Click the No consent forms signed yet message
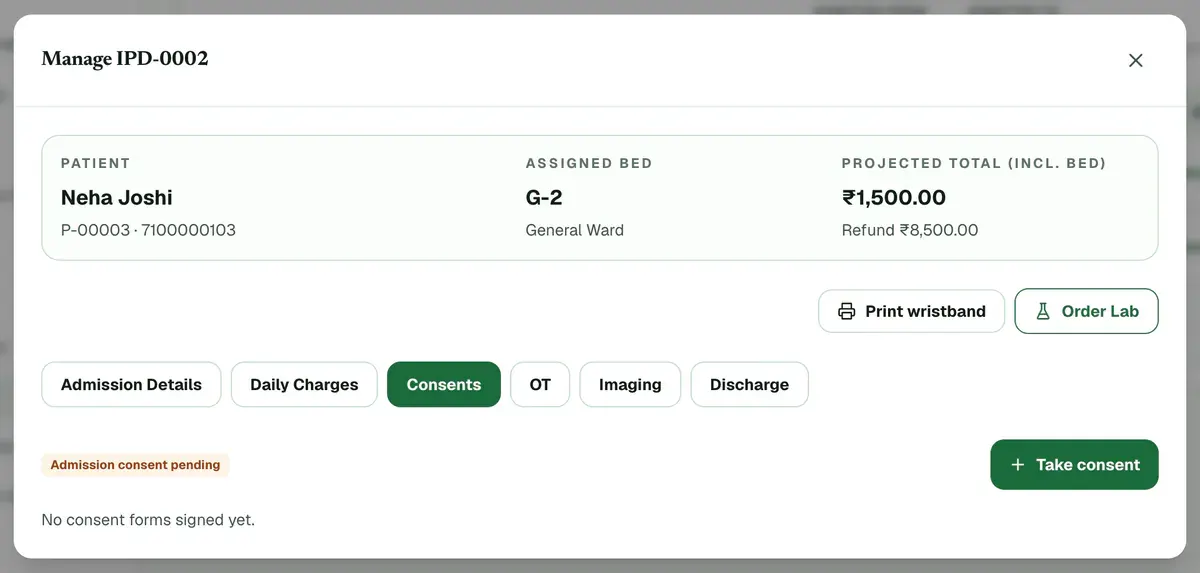The image size is (1200, 573). [148, 520]
